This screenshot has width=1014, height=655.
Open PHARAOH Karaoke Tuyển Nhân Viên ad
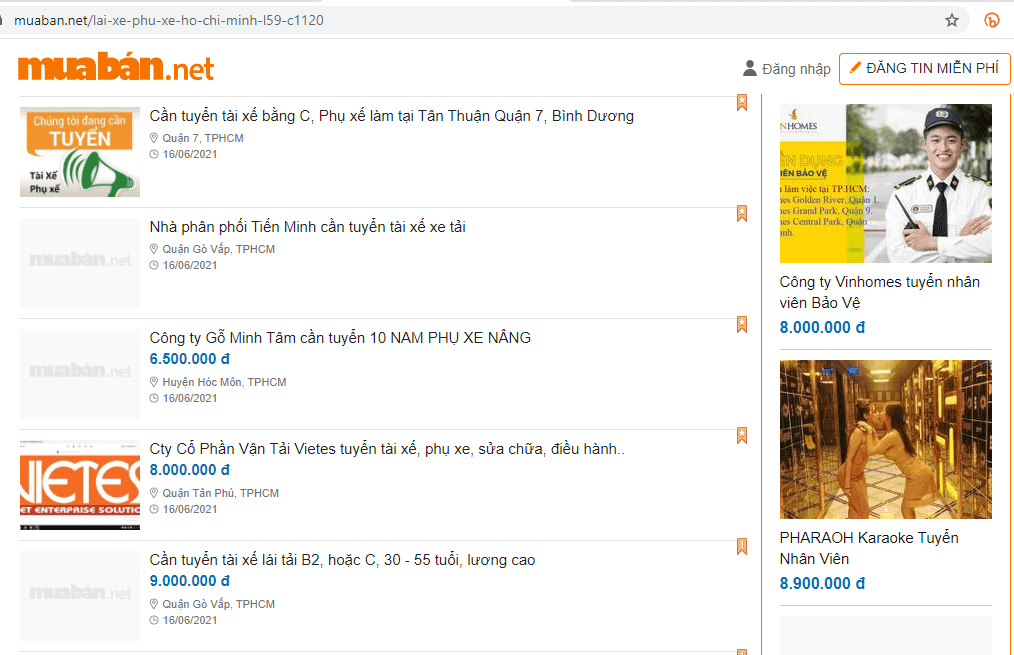[868, 548]
